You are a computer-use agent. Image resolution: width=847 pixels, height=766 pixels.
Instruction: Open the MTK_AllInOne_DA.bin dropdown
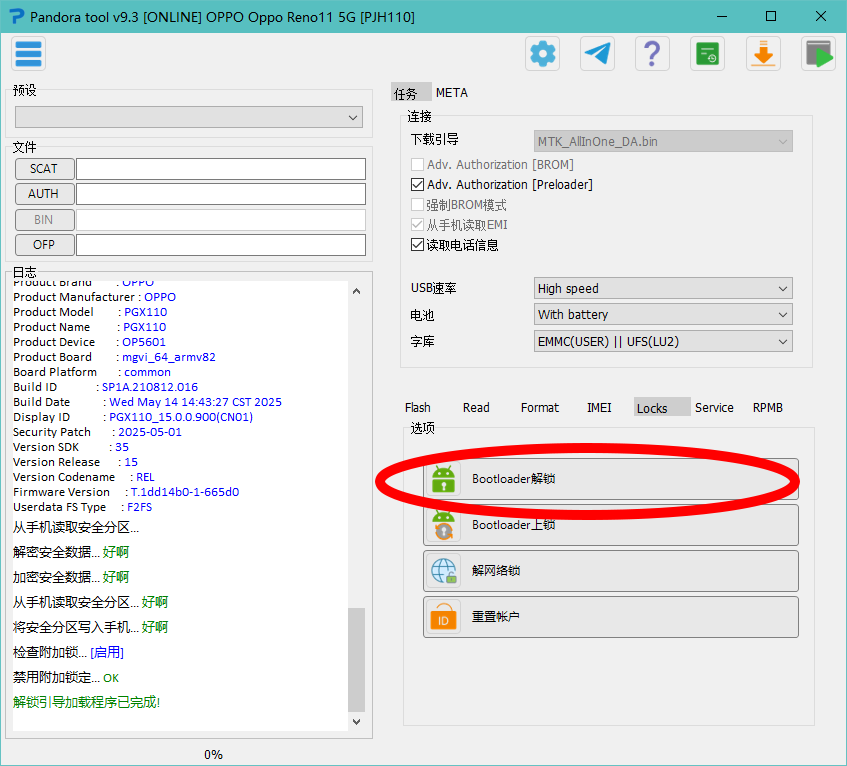tap(663, 142)
